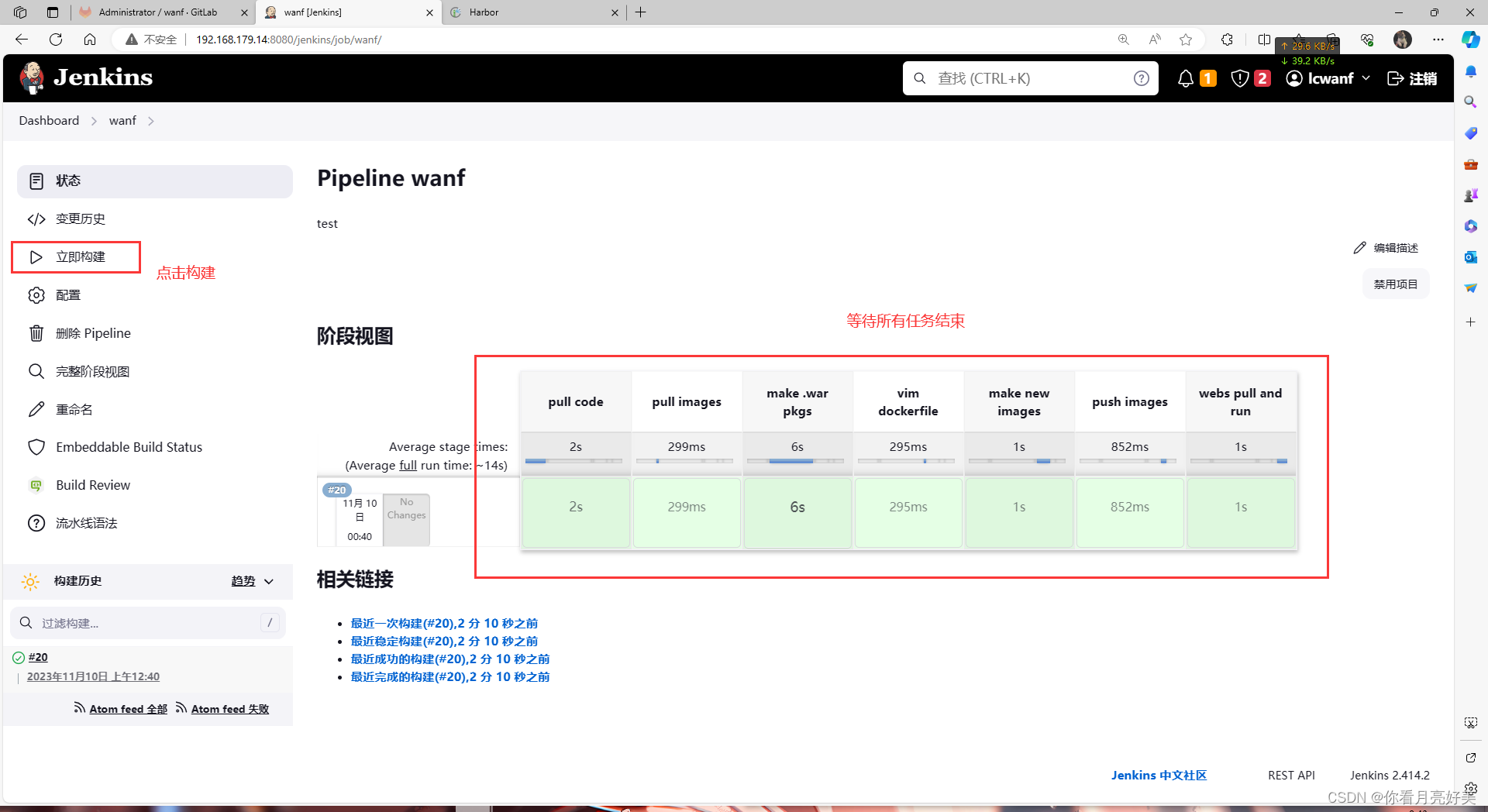Click webs pull and run average bar
Image resolution: width=1488 pixels, height=812 pixels.
click(x=1238, y=461)
